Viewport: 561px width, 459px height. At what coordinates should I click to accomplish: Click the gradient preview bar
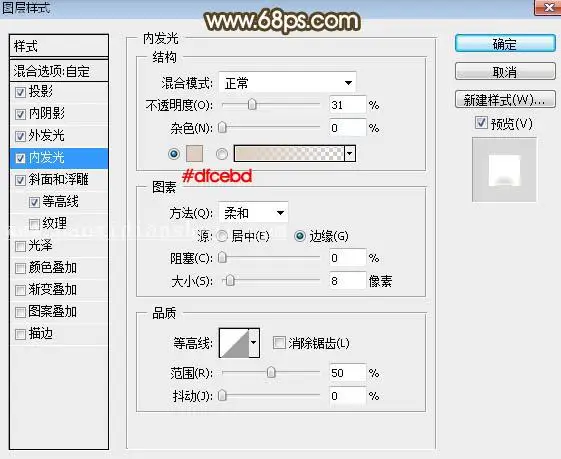tap(289, 153)
